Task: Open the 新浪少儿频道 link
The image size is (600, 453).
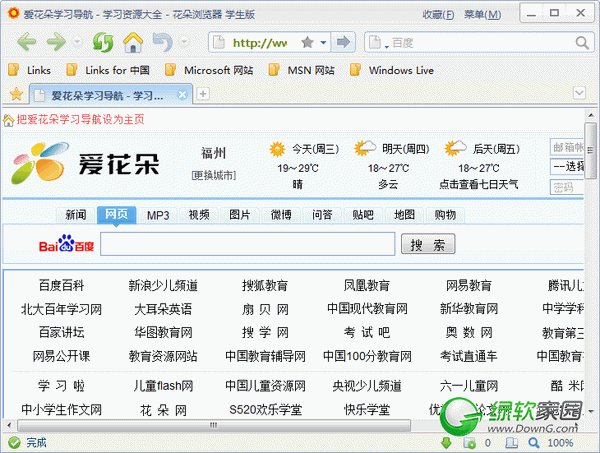Action: pyautogui.click(x=163, y=285)
